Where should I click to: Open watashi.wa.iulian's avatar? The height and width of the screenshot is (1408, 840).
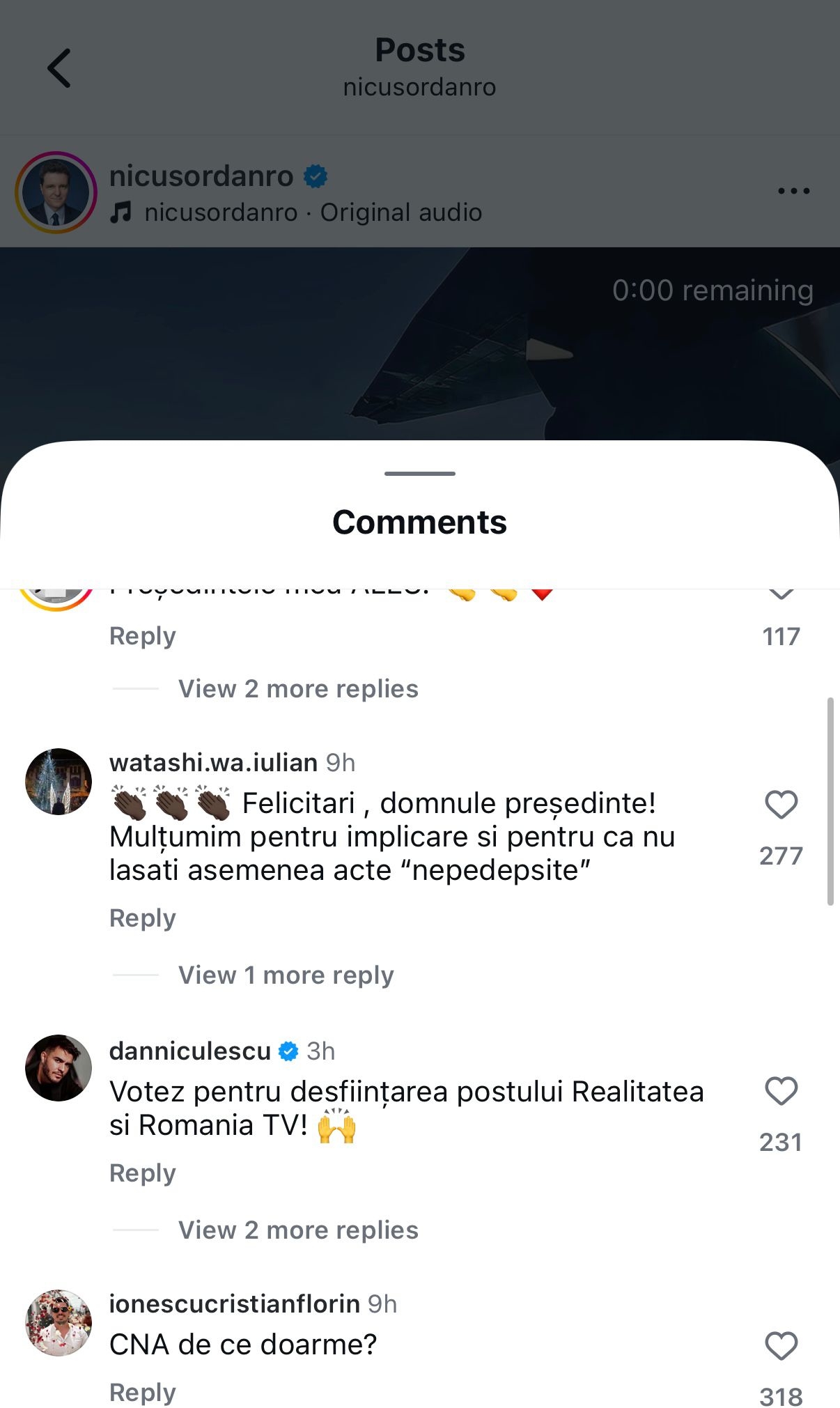coord(59,782)
